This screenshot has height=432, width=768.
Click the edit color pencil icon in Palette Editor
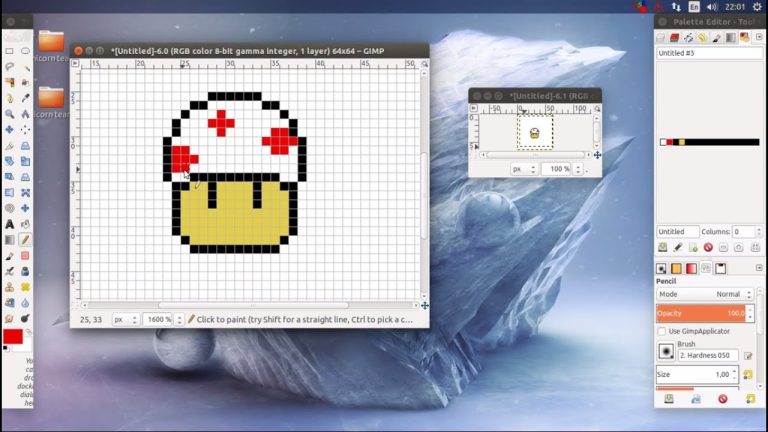678,248
